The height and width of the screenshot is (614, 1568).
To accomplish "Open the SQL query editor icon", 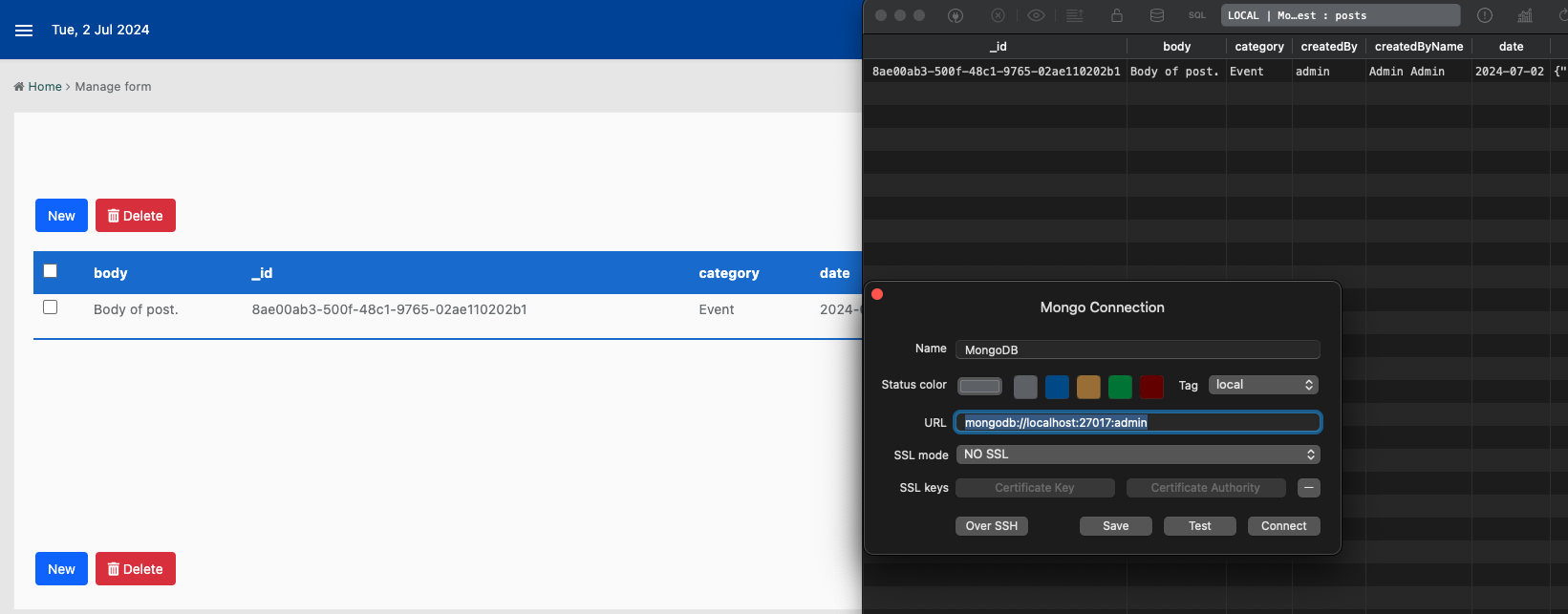I will pyautogui.click(x=1196, y=15).
